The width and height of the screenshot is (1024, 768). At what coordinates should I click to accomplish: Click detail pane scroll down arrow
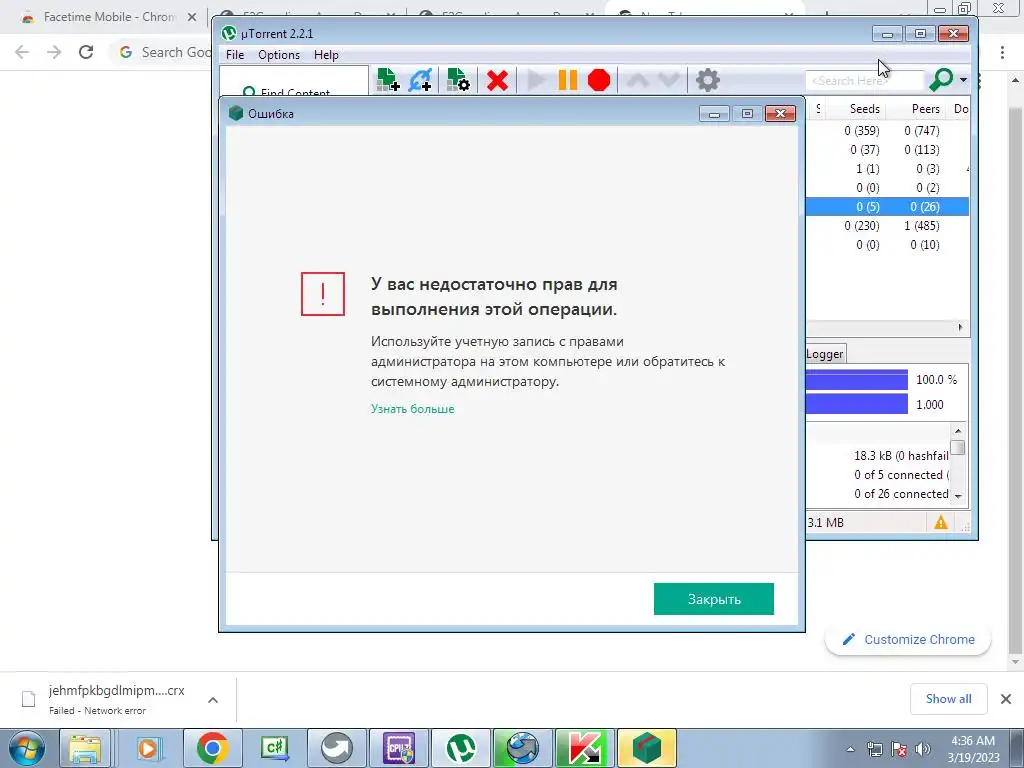958,496
